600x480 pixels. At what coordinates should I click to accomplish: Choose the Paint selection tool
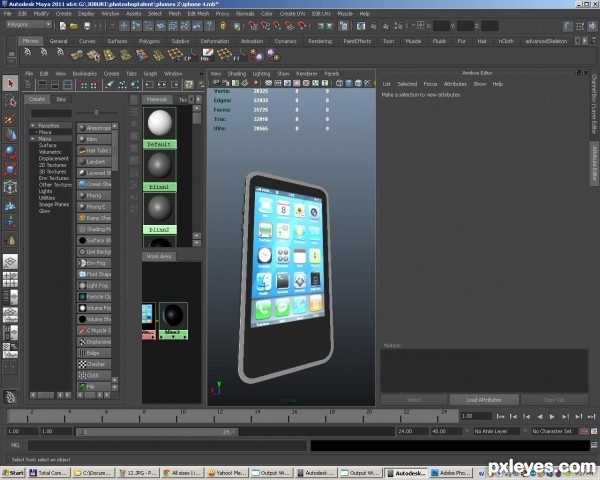10,119
